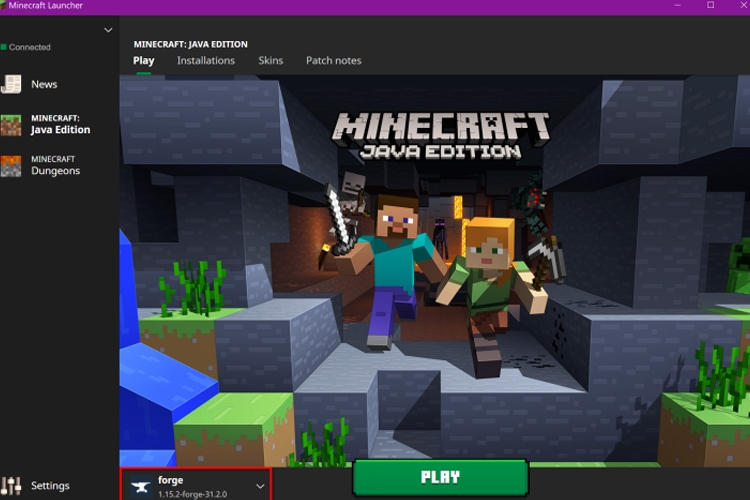This screenshot has width=750, height=500.
Task: Click the MINECRAFT: JAVA EDITION heading
Action: (190, 44)
